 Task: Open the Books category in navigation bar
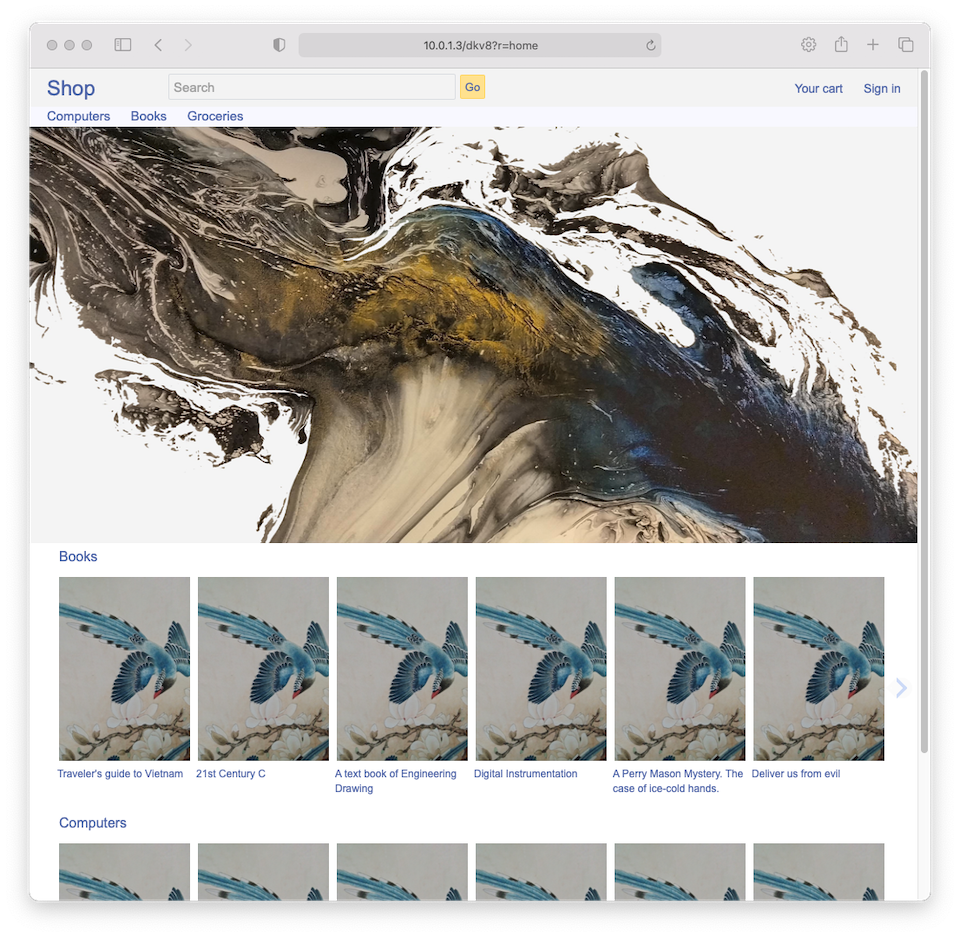[148, 116]
